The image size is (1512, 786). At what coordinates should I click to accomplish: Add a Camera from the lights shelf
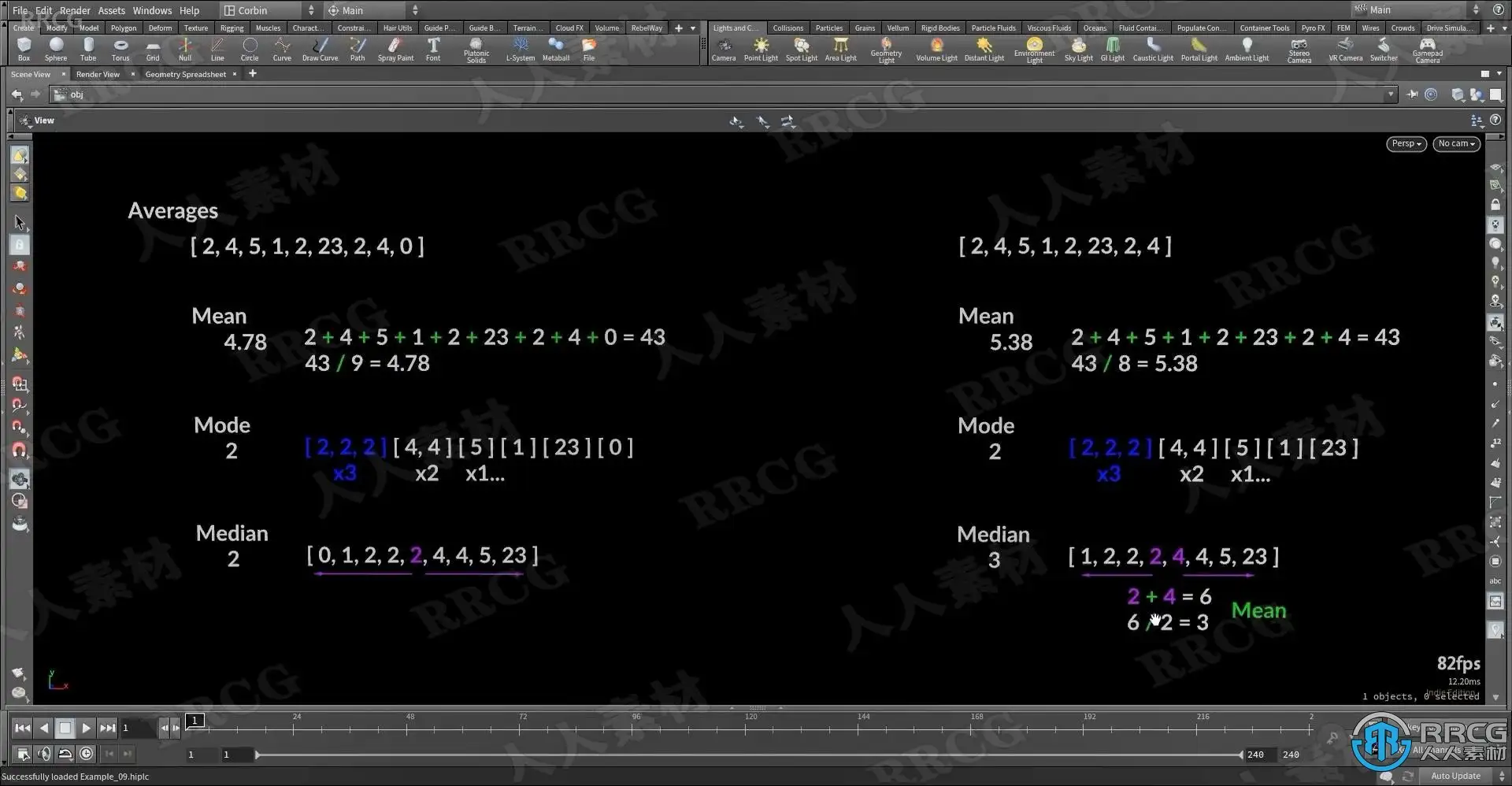[x=724, y=50]
